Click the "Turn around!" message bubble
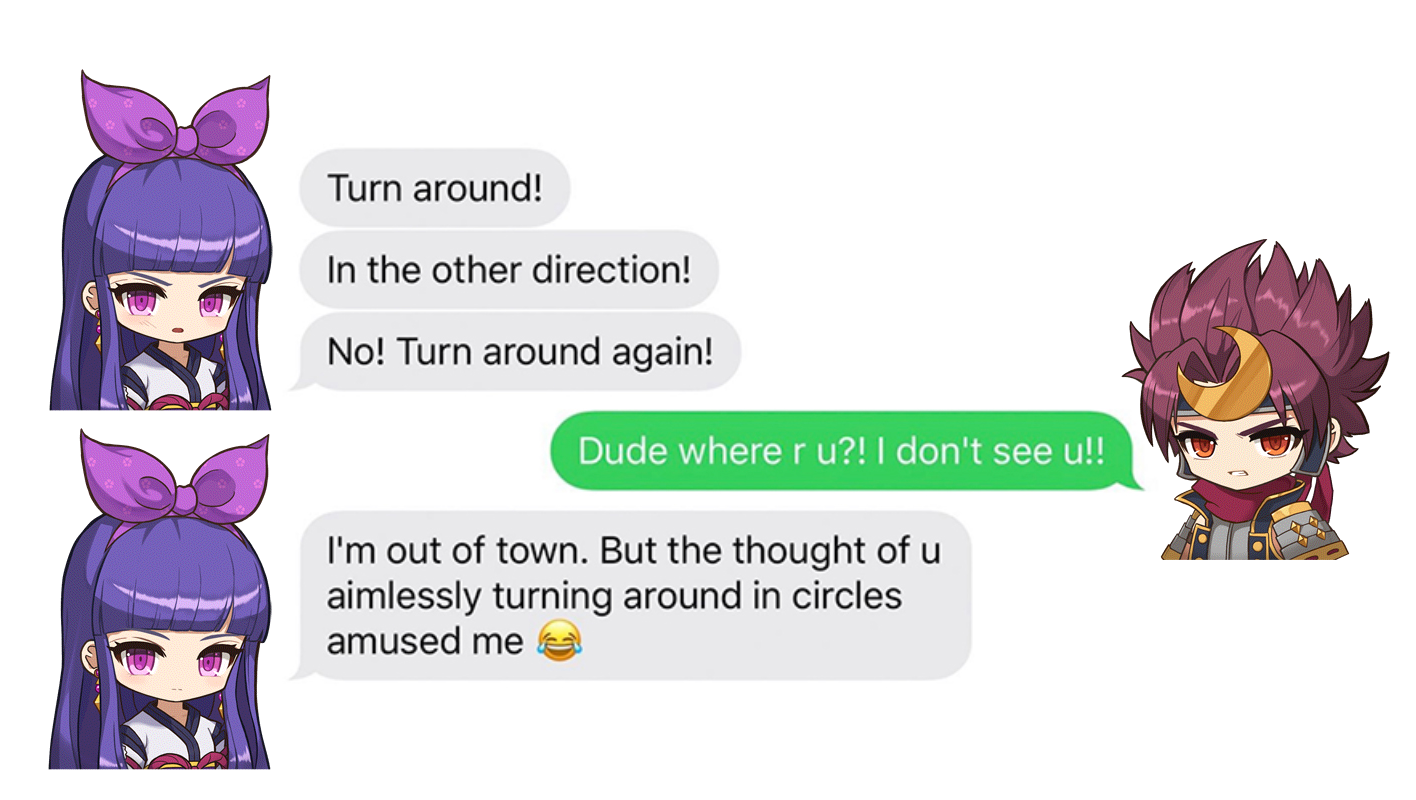1416x800 pixels. pos(435,187)
